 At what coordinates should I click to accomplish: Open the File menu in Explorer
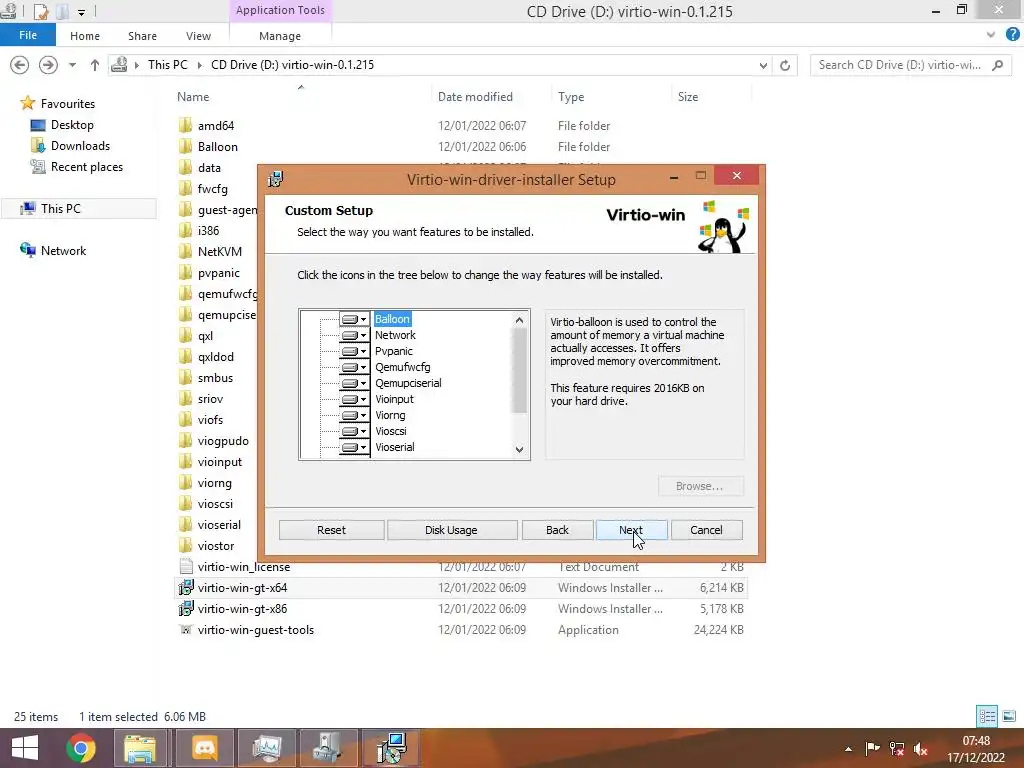click(x=27, y=35)
